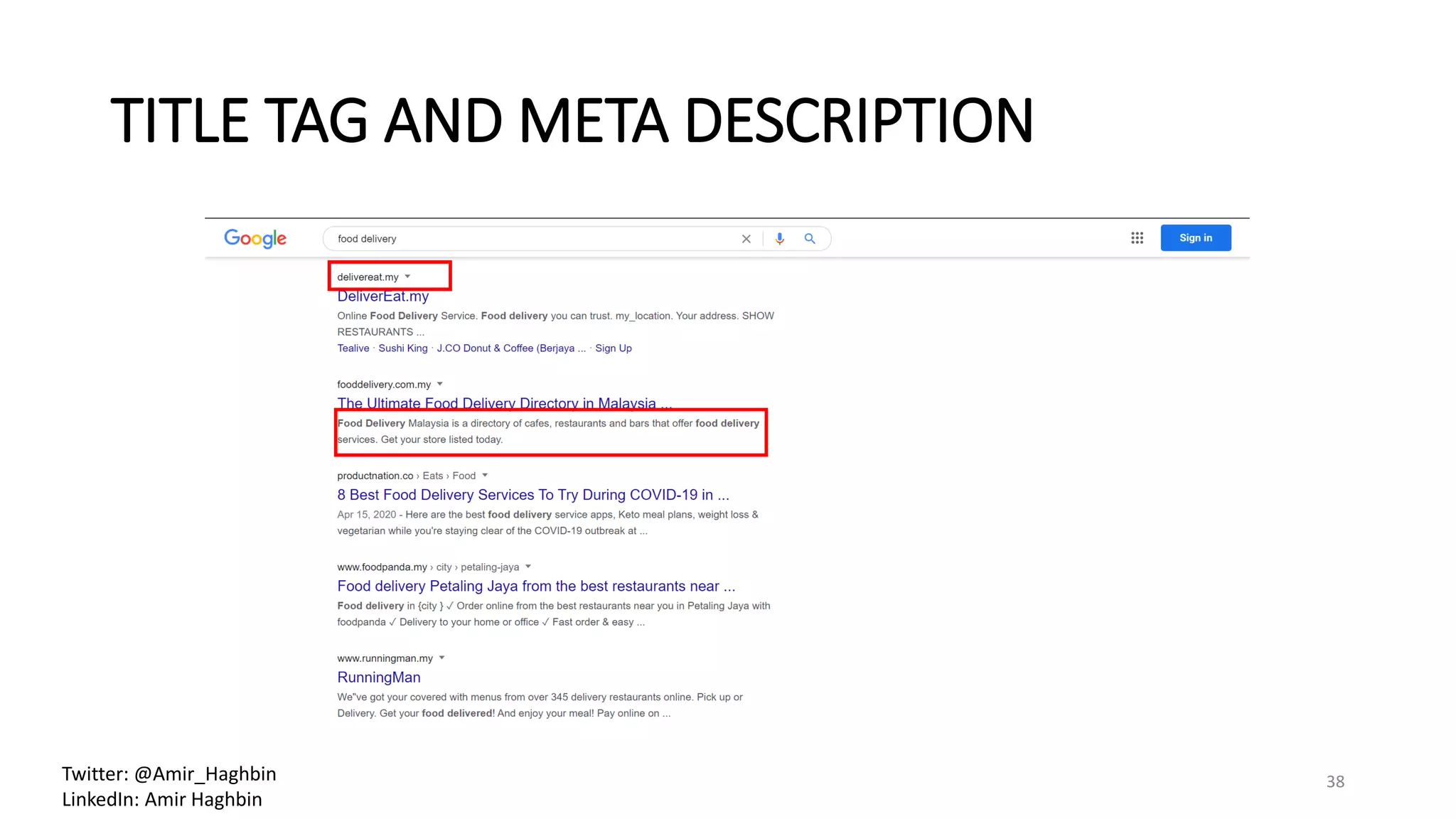Open the Sign Up sitelink
Image resolution: width=1456 pixels, height=819 pixels.
pos(614,348)
